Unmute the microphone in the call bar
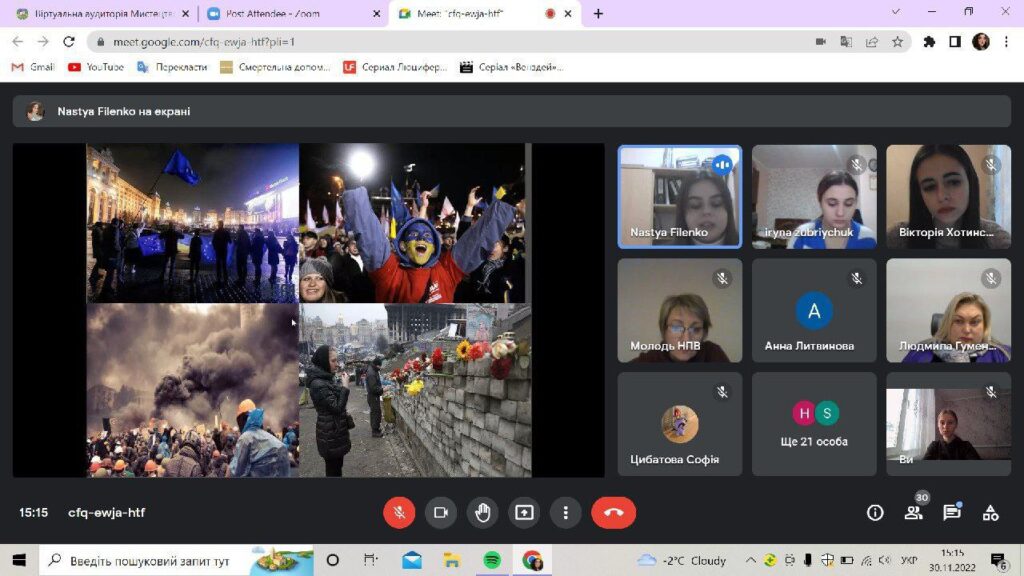 coord(399,513)
